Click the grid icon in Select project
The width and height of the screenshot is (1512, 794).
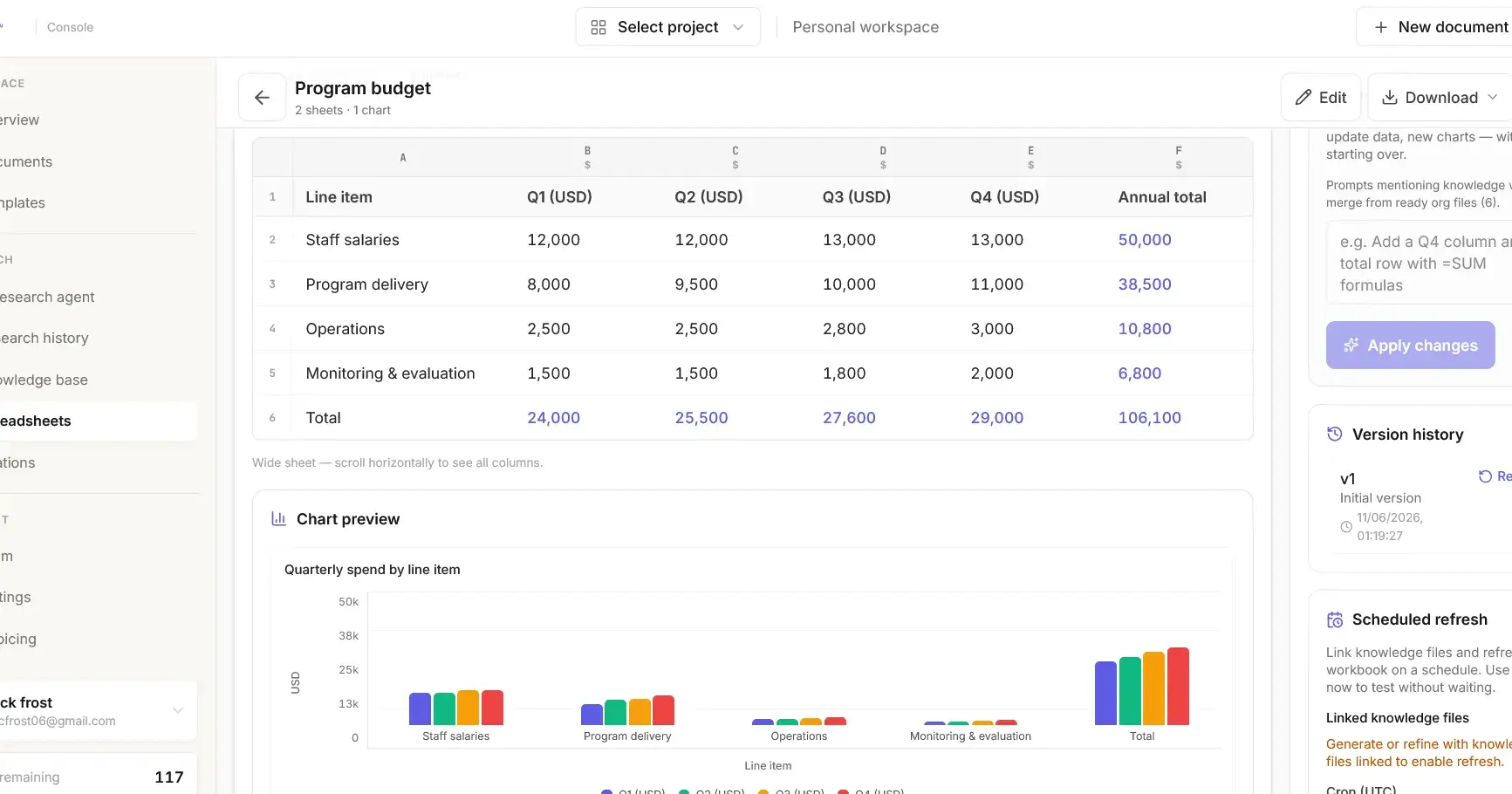599,27
